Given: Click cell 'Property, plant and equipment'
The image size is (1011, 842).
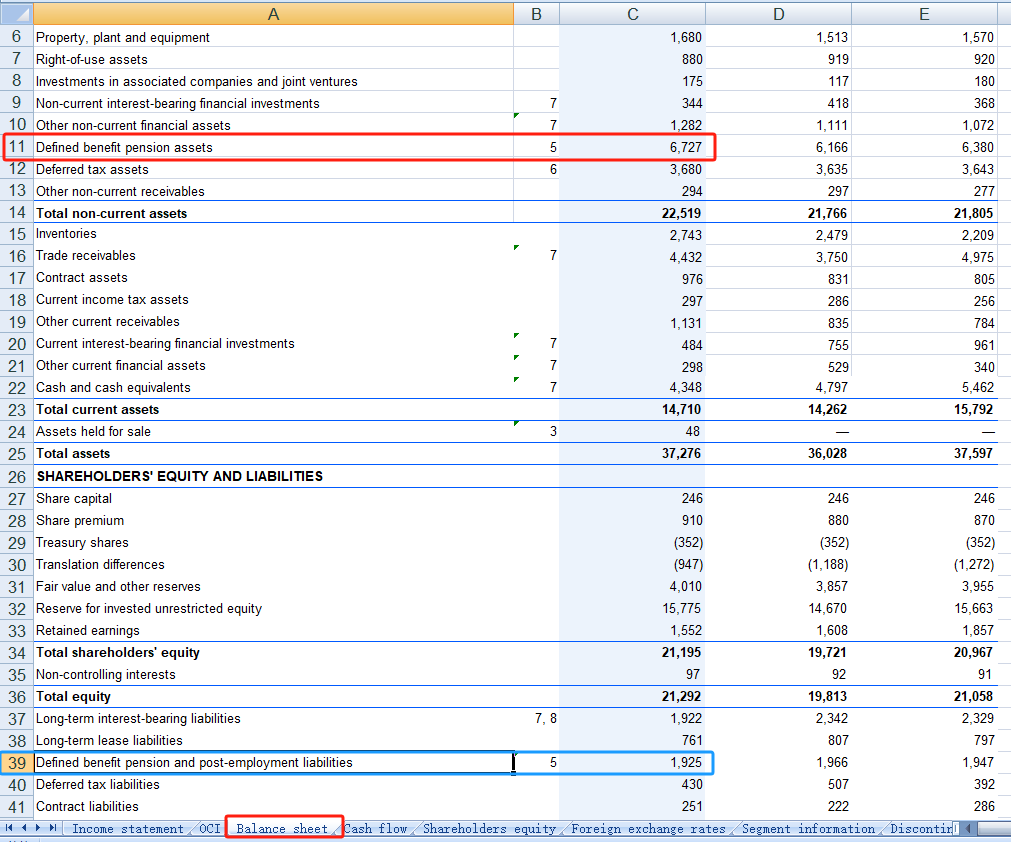Looking at the screenshot, I should (273, 37).
